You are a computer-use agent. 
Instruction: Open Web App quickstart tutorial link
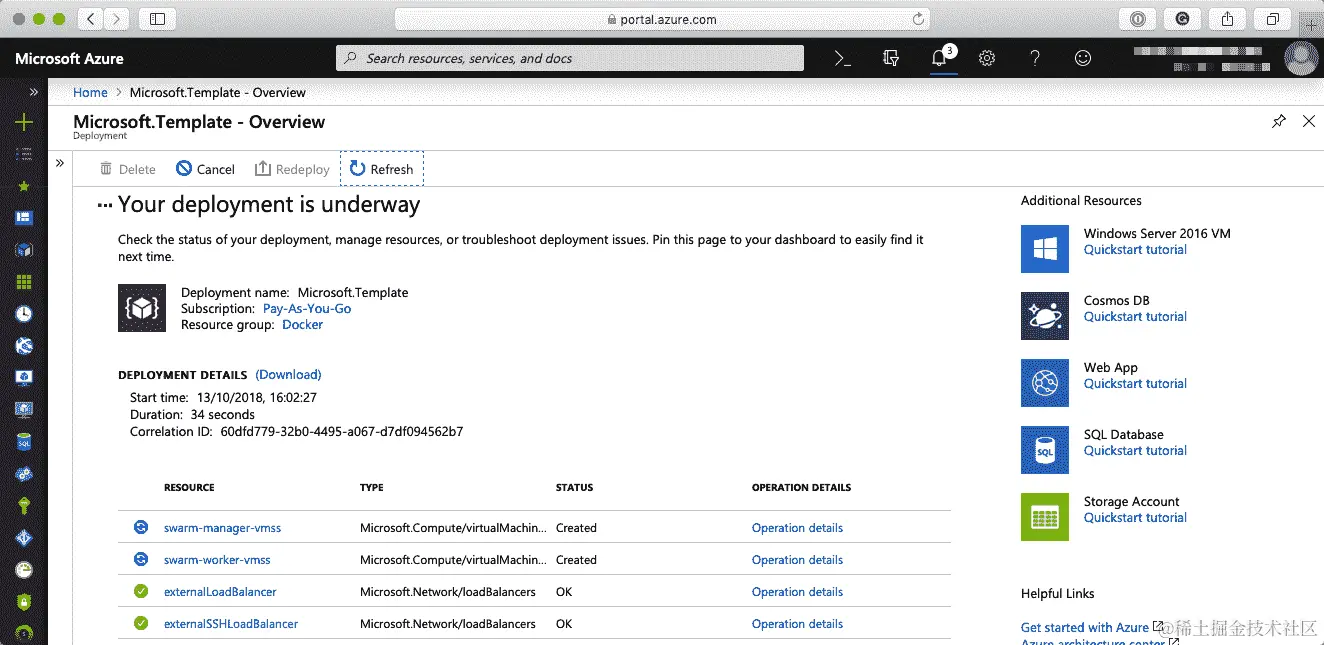pos(1135,384)
